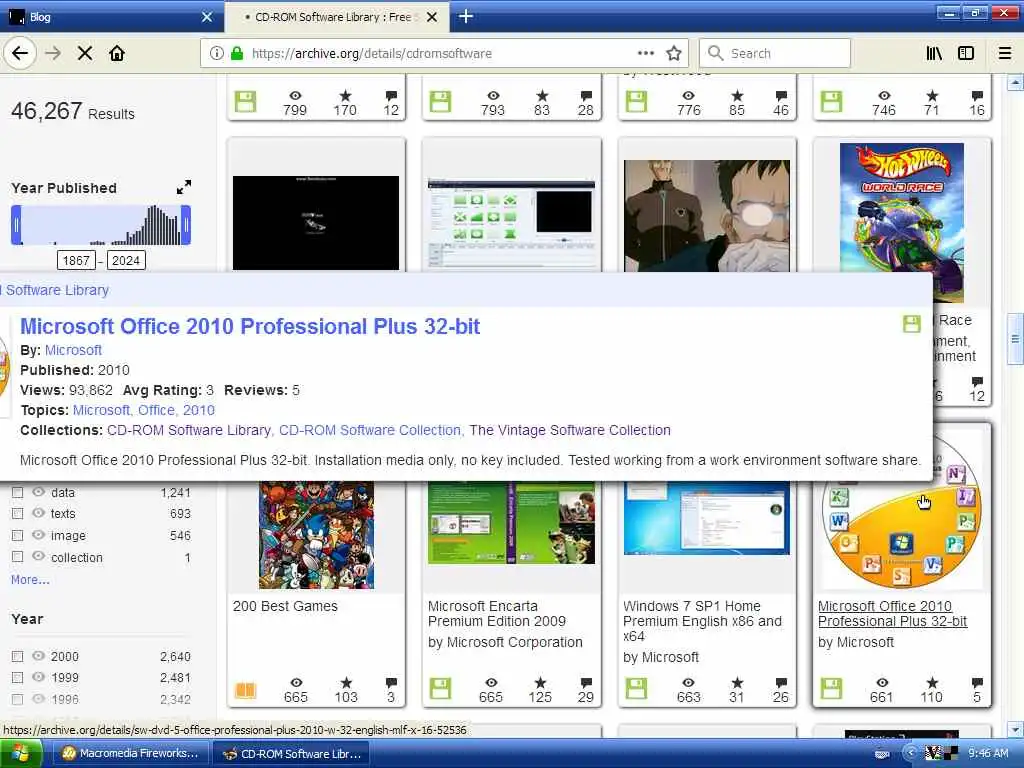
Task: Go back to the previous page
Action: (20, 53)
